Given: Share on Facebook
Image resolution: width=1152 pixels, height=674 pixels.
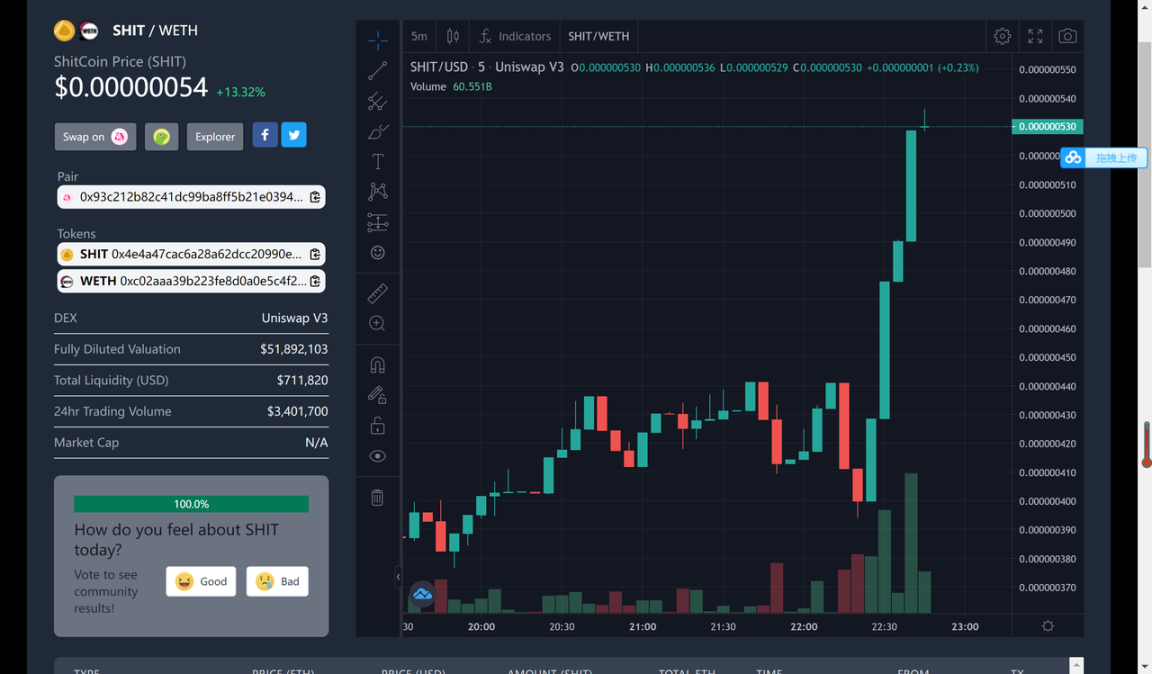Looking at the screenshot, I should (x=265, y=135).
